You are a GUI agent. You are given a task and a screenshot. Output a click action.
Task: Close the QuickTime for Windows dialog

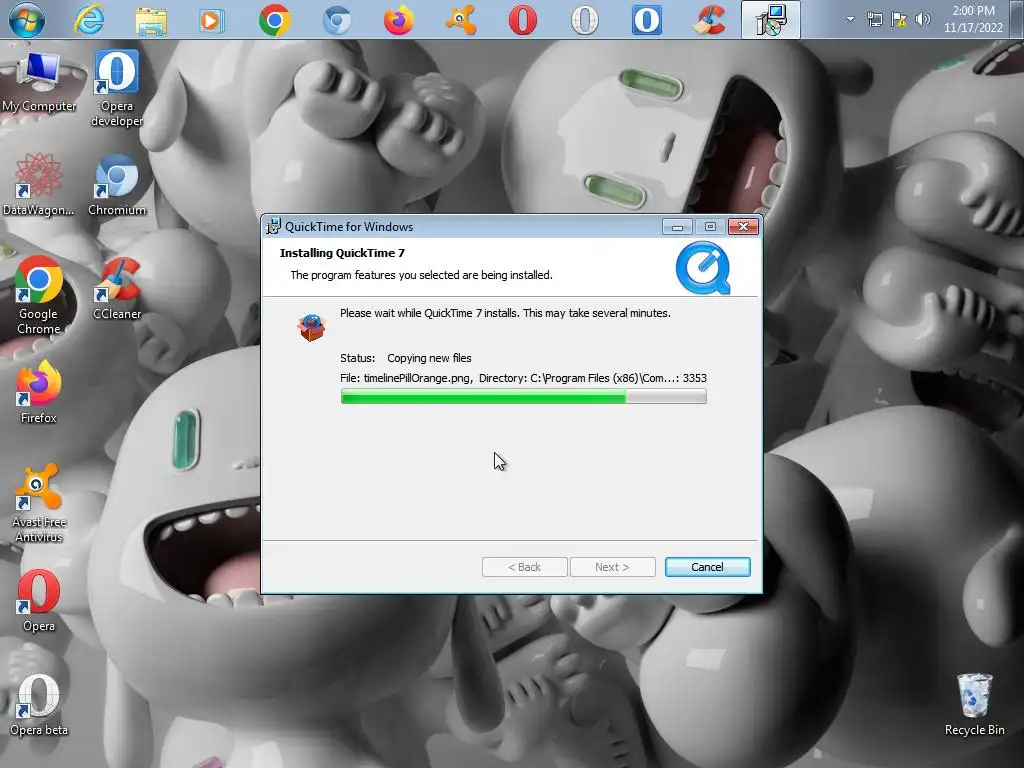[x=743, y=227]
